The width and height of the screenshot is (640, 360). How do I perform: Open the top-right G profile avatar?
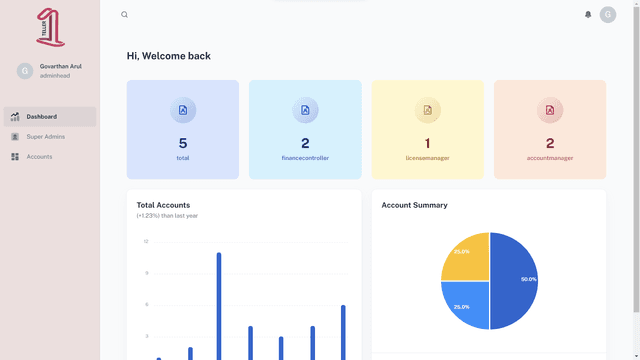tap(607, 15)
